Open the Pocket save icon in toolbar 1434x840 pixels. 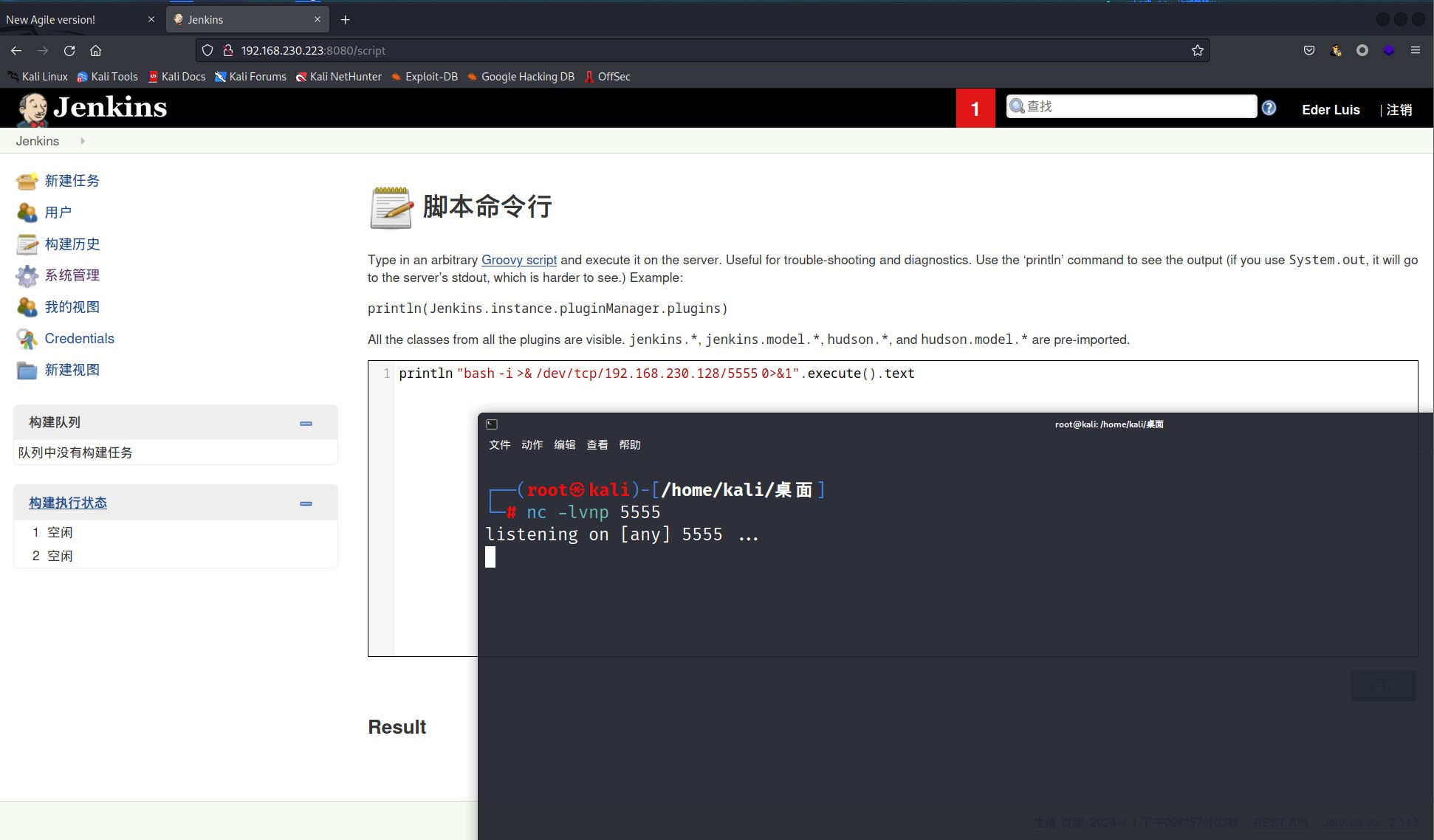tap(1309, 50)
